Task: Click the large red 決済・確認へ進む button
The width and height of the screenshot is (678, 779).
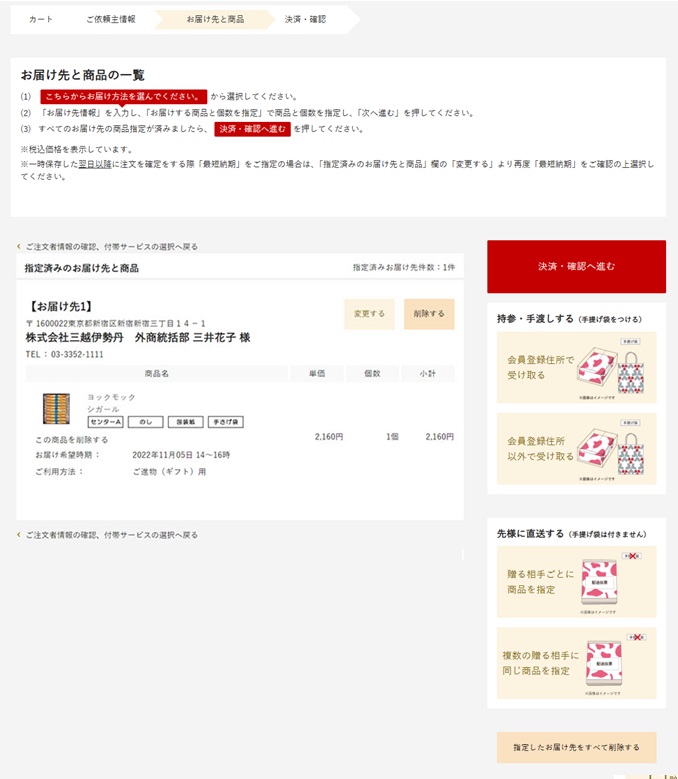Action: click(x=576, y=266)
